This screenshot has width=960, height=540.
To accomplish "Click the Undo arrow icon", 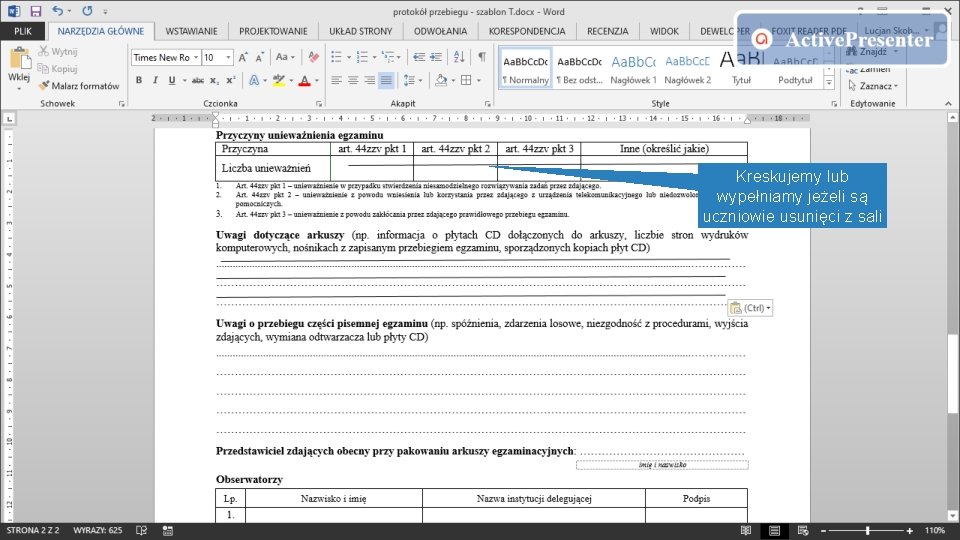I will (58, 11).
